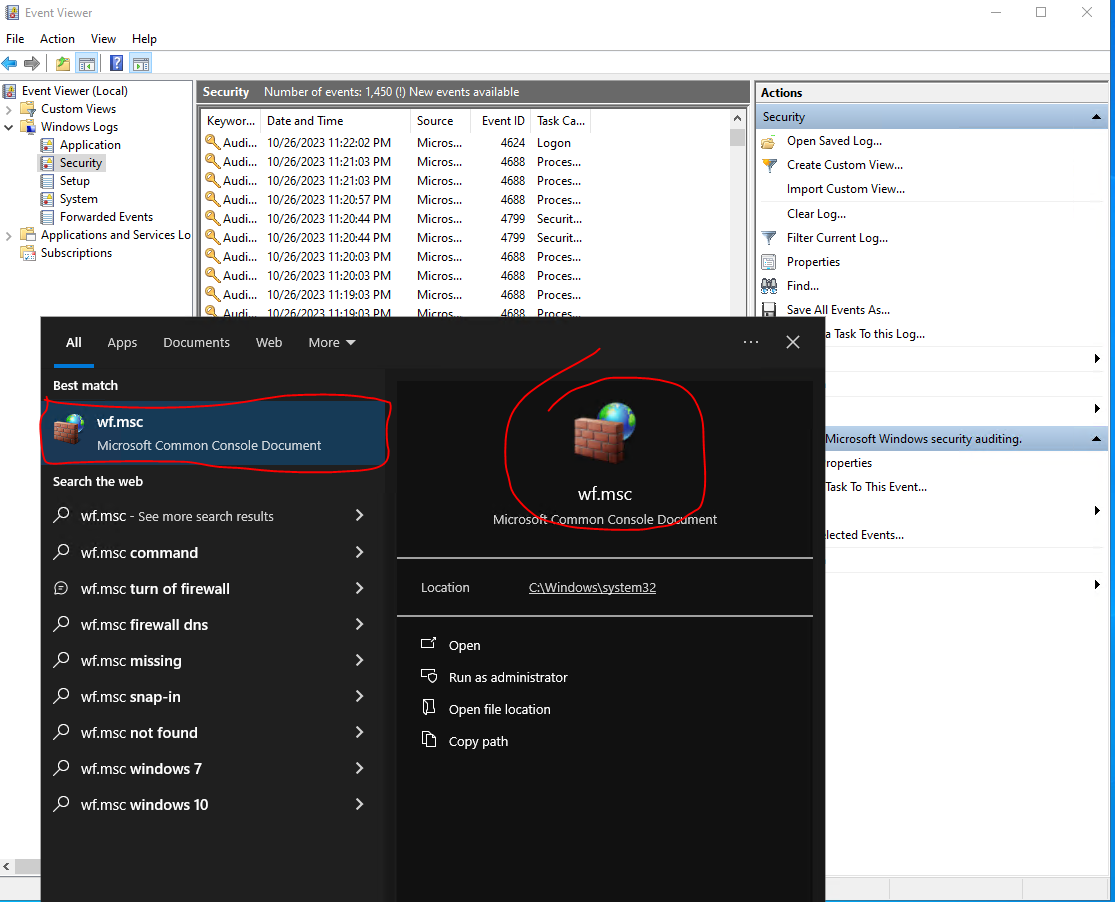Switch to the Apps search tab
Viewport: 1115px width, 902px height.
(x=122, y=343)
